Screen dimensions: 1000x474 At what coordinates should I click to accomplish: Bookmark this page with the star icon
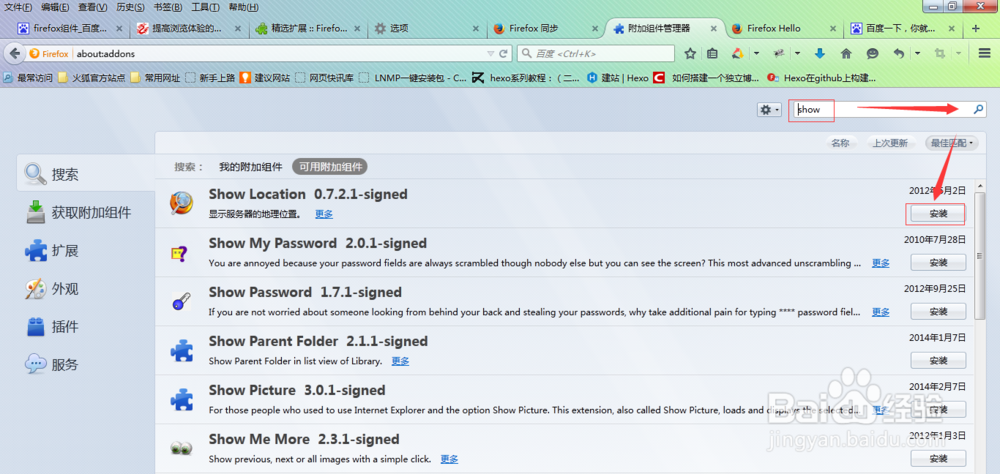click(690, 54)
